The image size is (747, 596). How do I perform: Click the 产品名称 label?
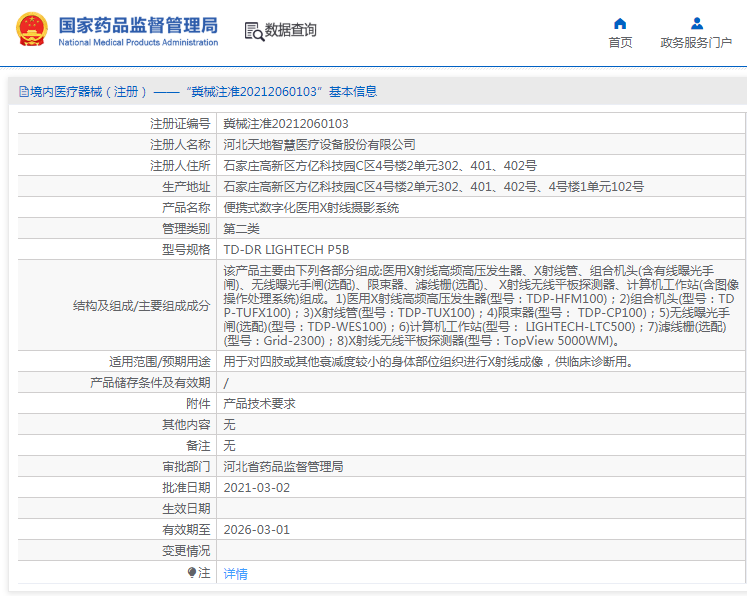pos(186,208)
